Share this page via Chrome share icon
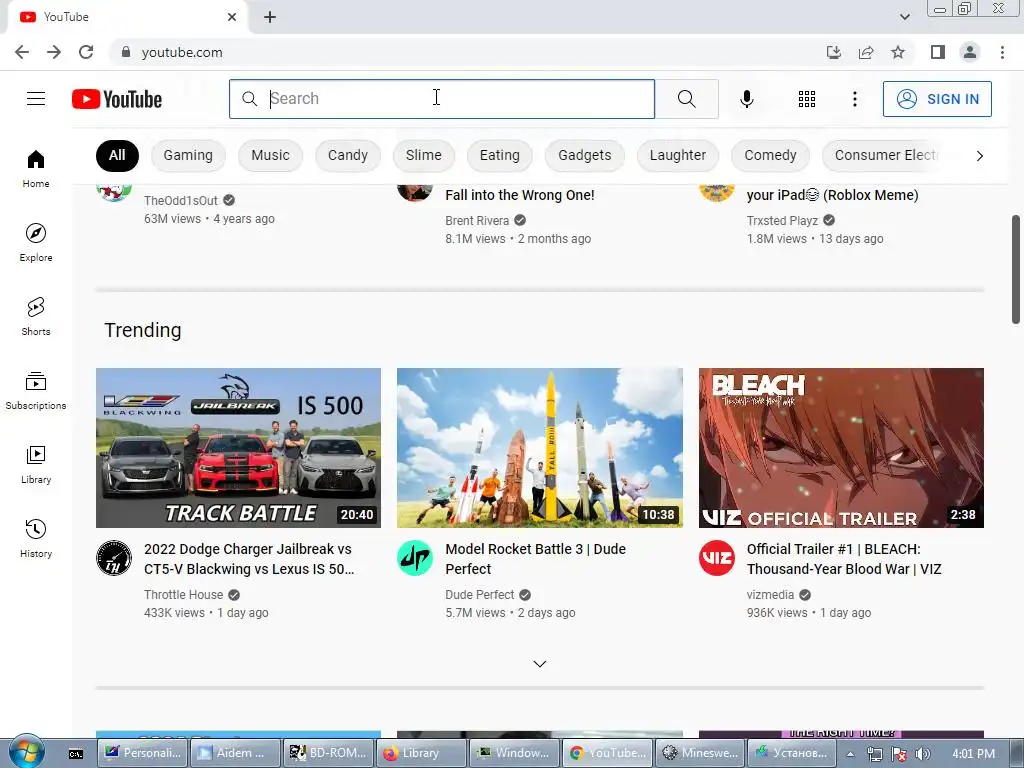Viewport: 1024px width, 768px height. 866,52
